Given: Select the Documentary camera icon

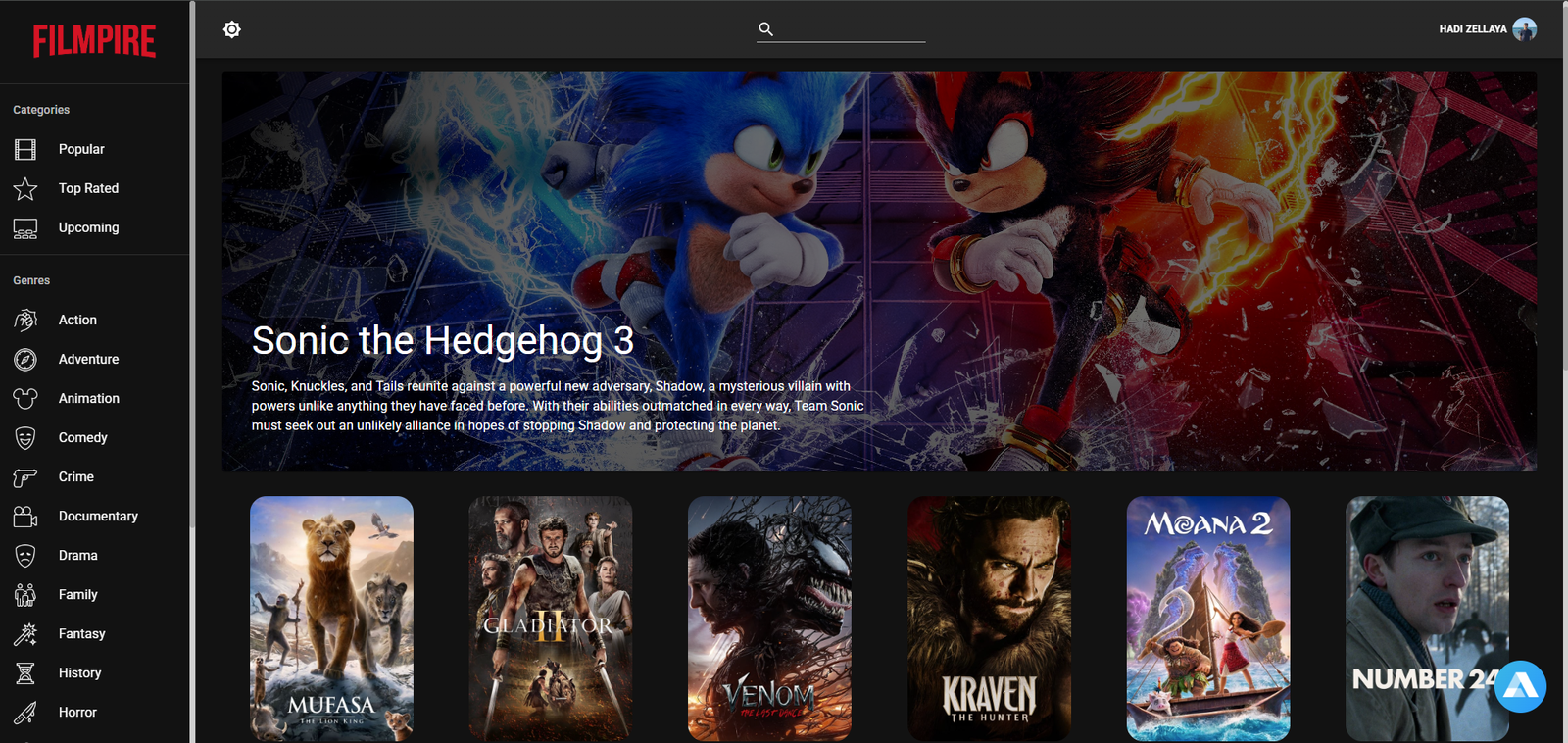Looking at the screenshot, I should pos(25,517).
